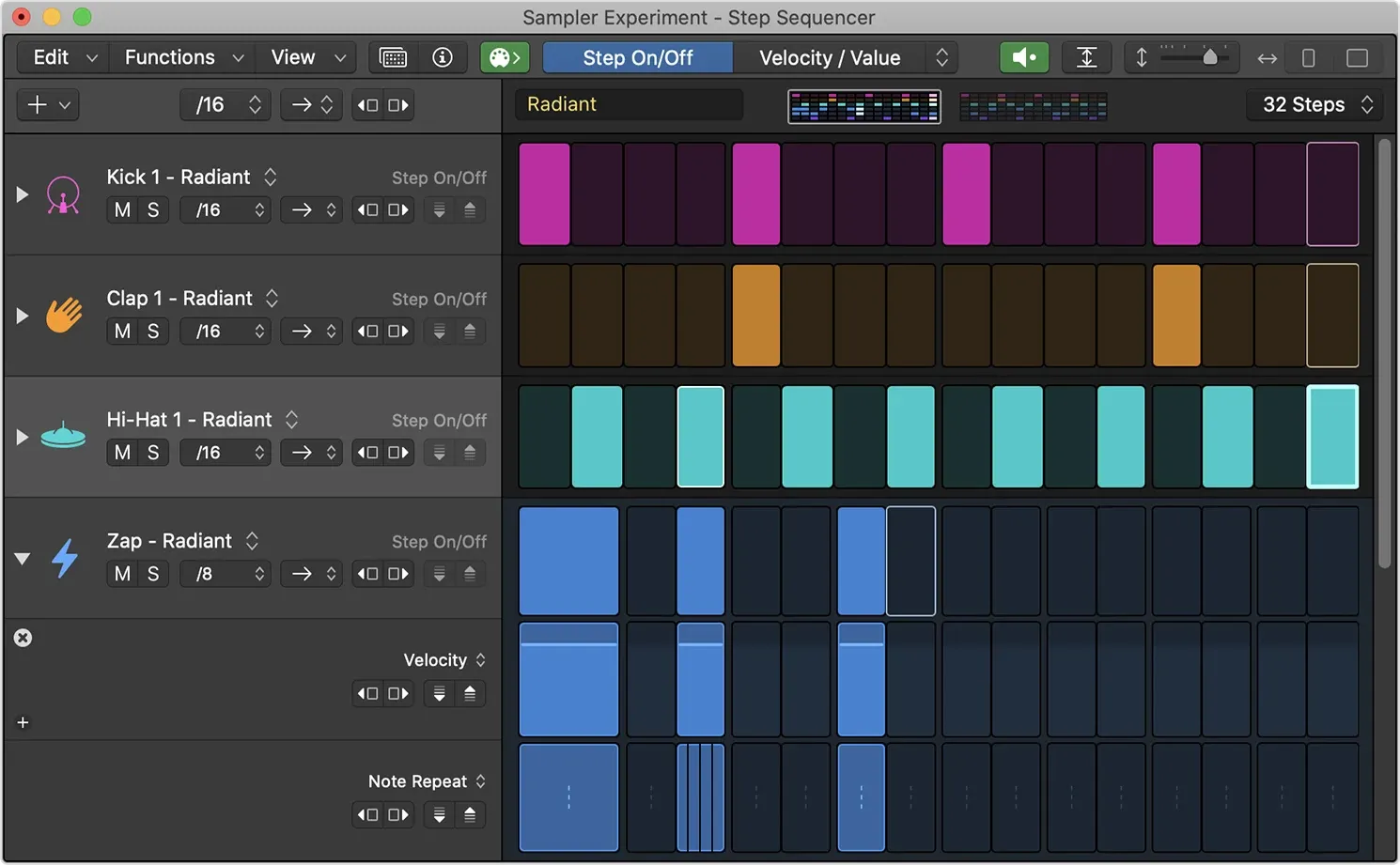This screenshot has width=1400, height=865.
Task: Mute the Hi-Hat 1 row
Action: click(122, 453)
